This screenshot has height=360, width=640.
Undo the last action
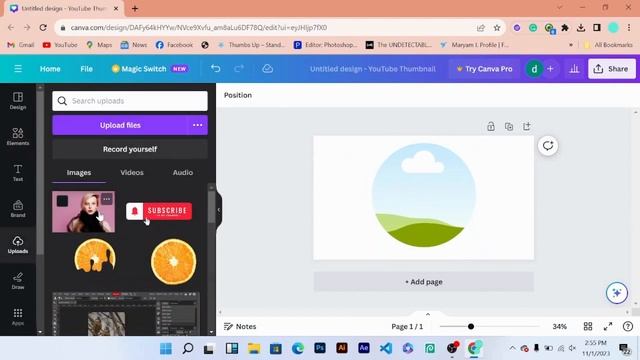216,69
